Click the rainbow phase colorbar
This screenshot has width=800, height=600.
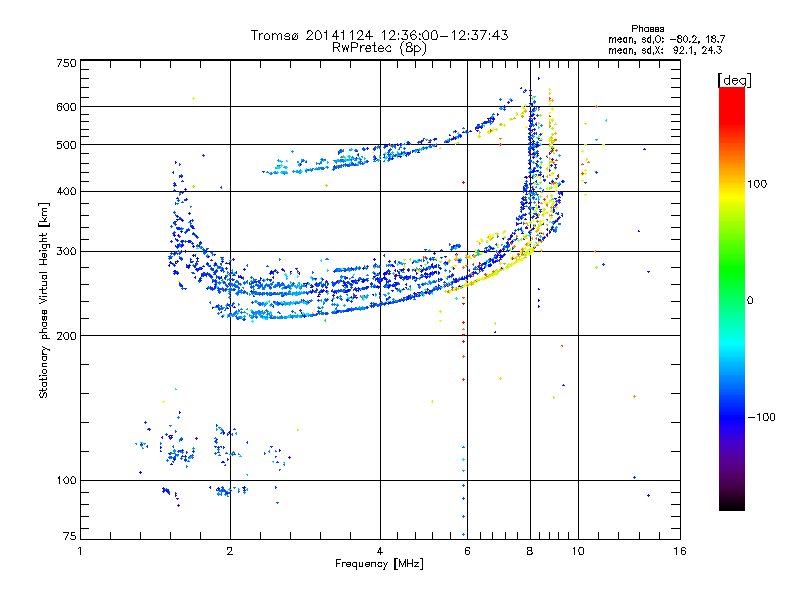point(732,299)
